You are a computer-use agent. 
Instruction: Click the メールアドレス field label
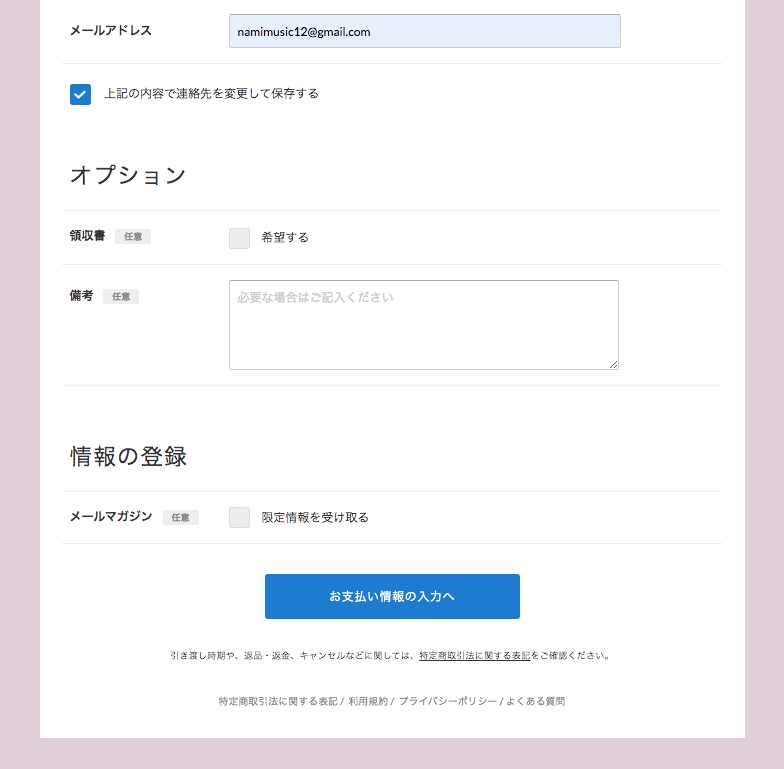click(x=111, y=31)
